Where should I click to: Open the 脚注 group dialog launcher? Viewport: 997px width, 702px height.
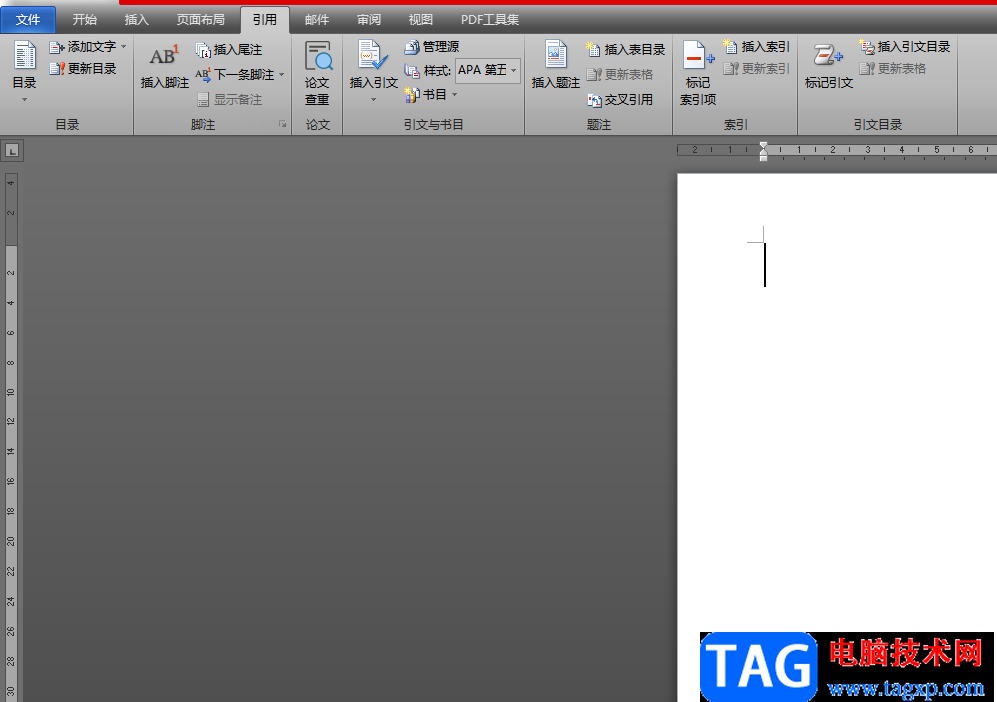tap(282, 124)
